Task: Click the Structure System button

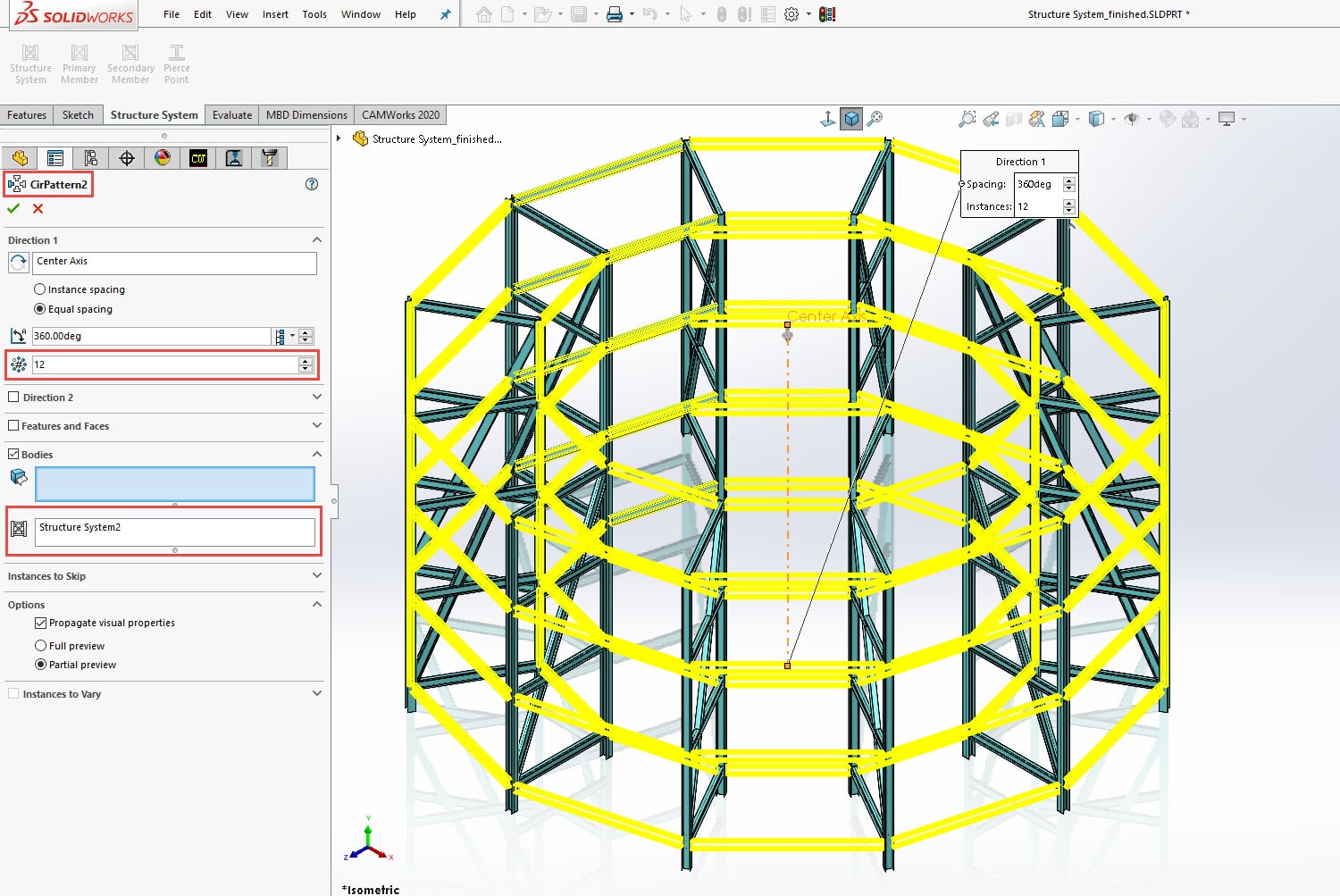Action: (30, 64)
